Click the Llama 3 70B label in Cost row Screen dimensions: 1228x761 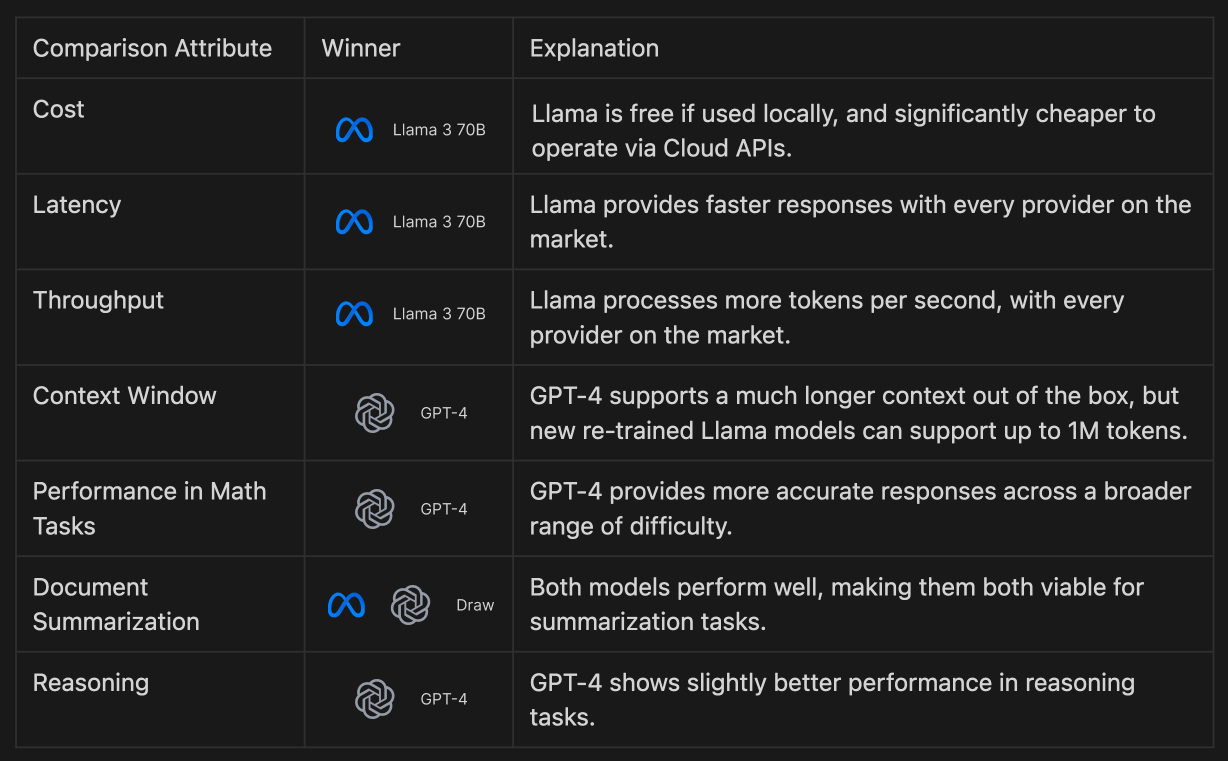coord(439,130)
